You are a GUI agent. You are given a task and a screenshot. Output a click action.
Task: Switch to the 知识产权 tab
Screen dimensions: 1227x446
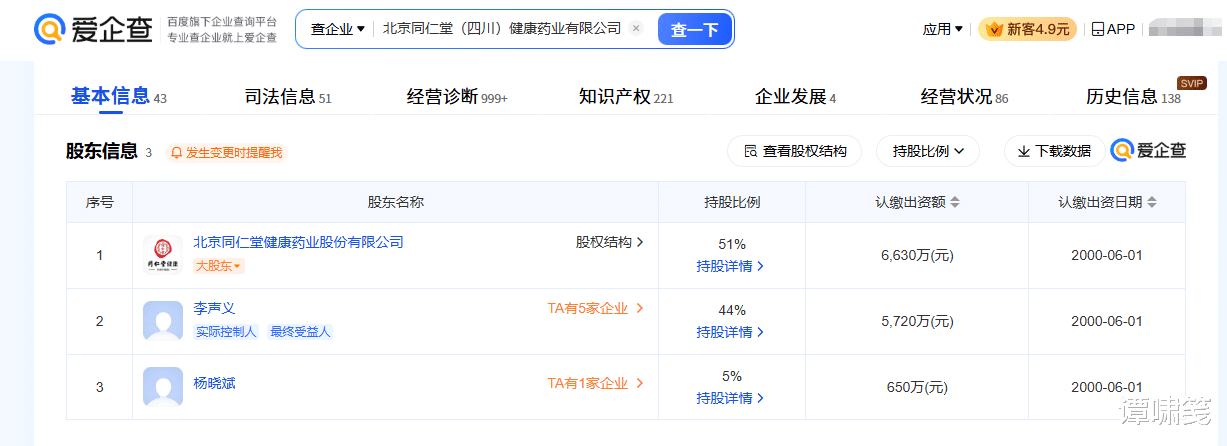tap(626, 97)
